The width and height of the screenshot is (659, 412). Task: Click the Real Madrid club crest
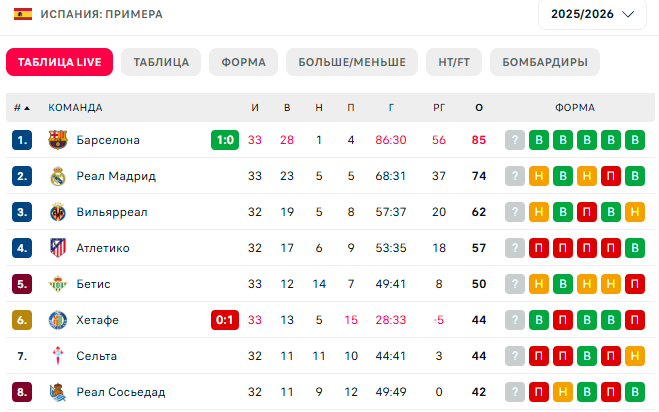[58, 176]
